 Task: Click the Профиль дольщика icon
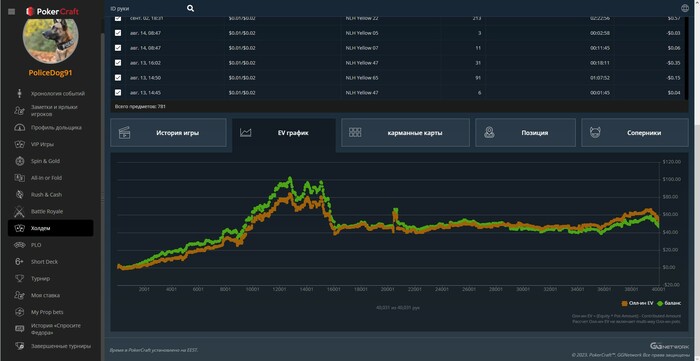(x=19, y=128)
